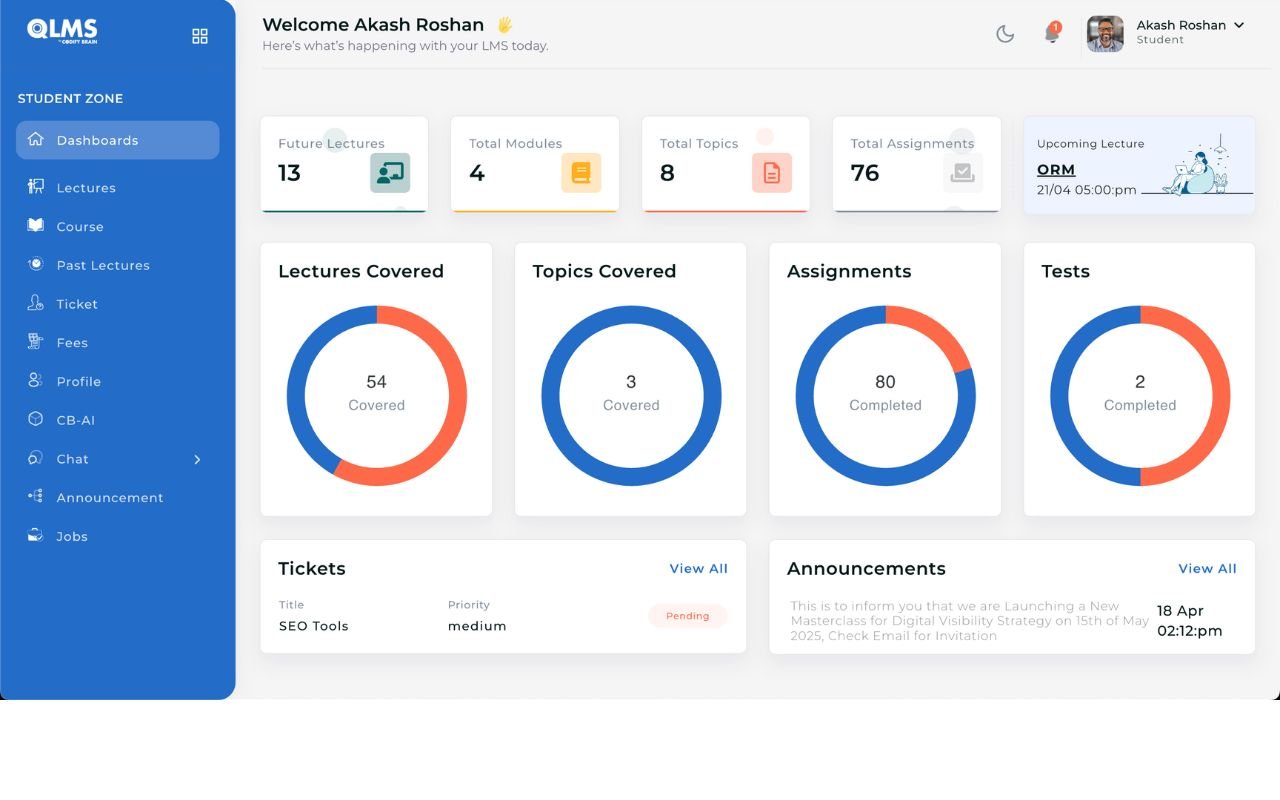The image size is (1280, 800).
Task: Click the Total Modules book icon
Action: 581,173
